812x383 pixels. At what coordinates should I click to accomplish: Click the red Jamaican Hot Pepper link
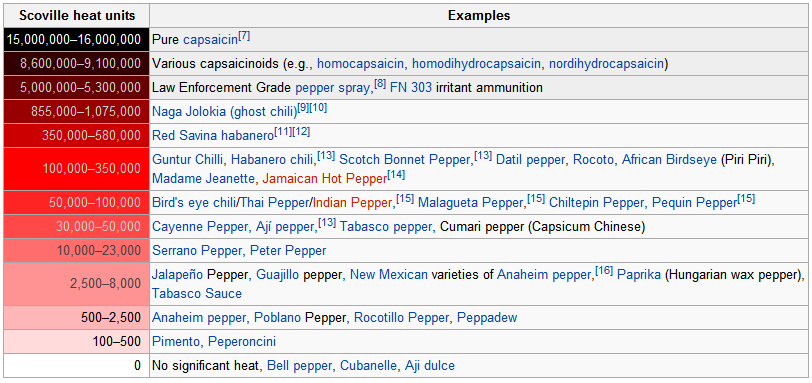click(x=325, y=179)
